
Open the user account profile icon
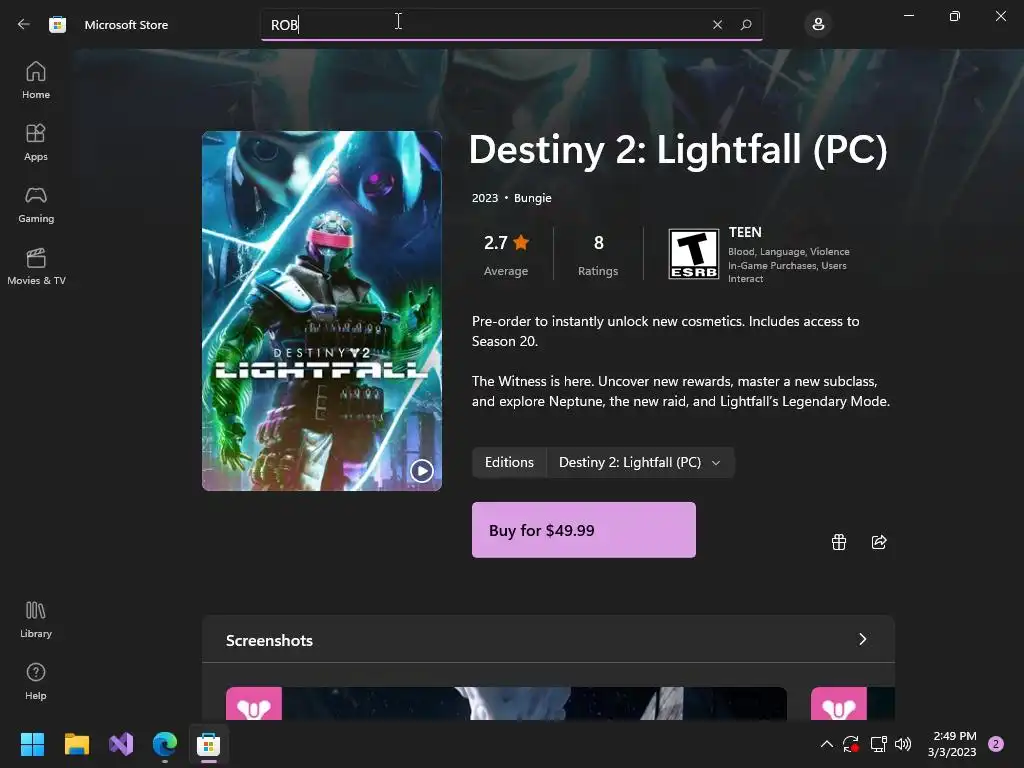[x=818, y=25]
